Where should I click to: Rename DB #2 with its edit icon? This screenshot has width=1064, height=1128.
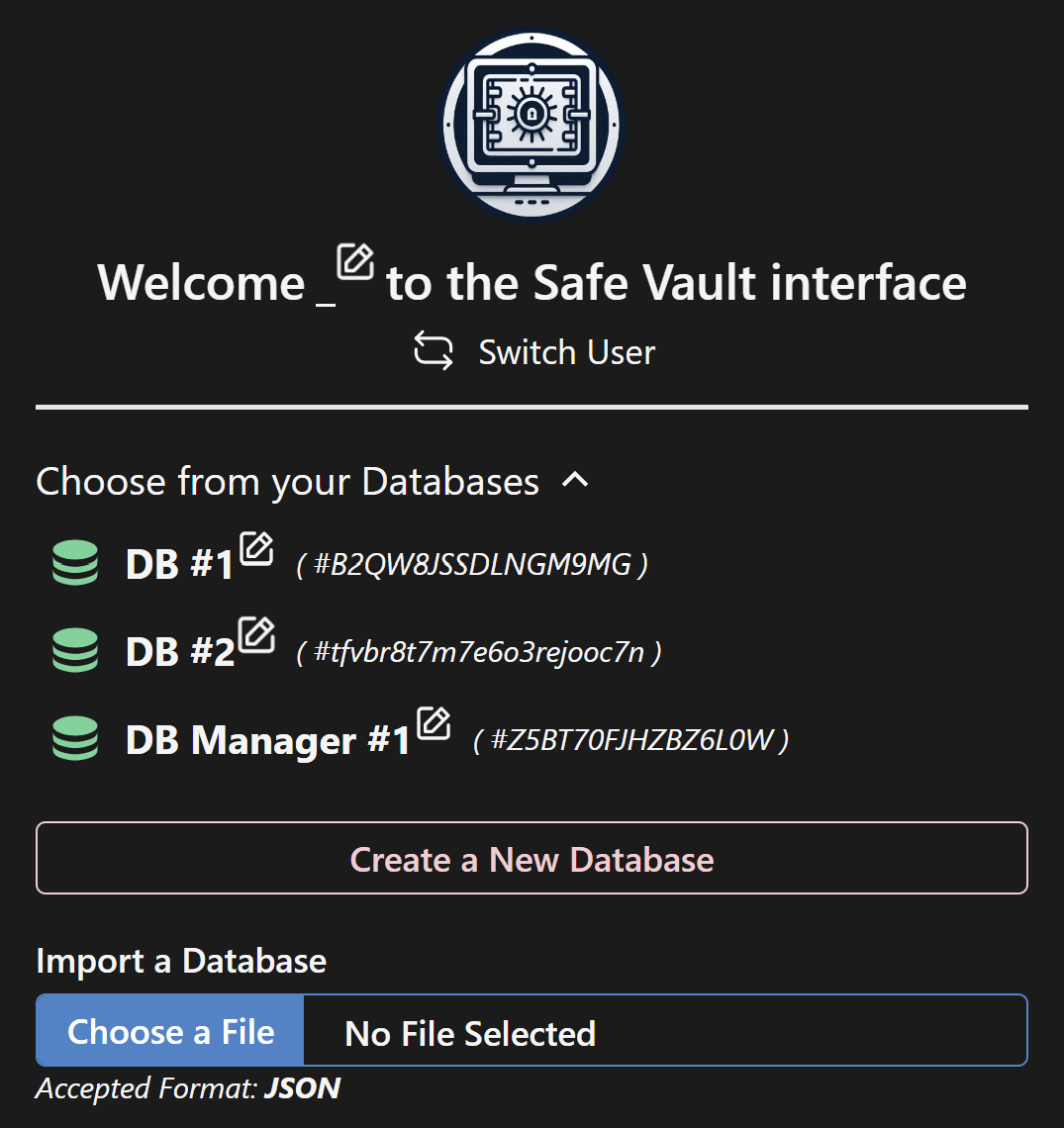[256, 634]
